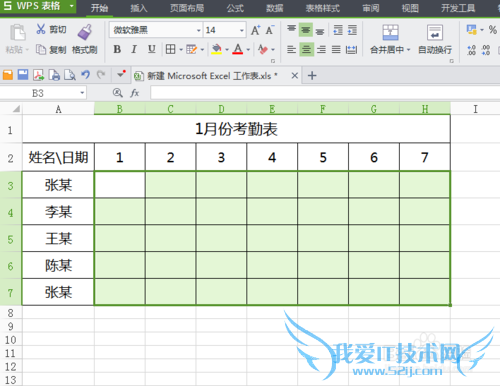This screenshot has height=386, width=500.
Task: Open 合并居中 dropdown arrow
Action: [409, 50]
